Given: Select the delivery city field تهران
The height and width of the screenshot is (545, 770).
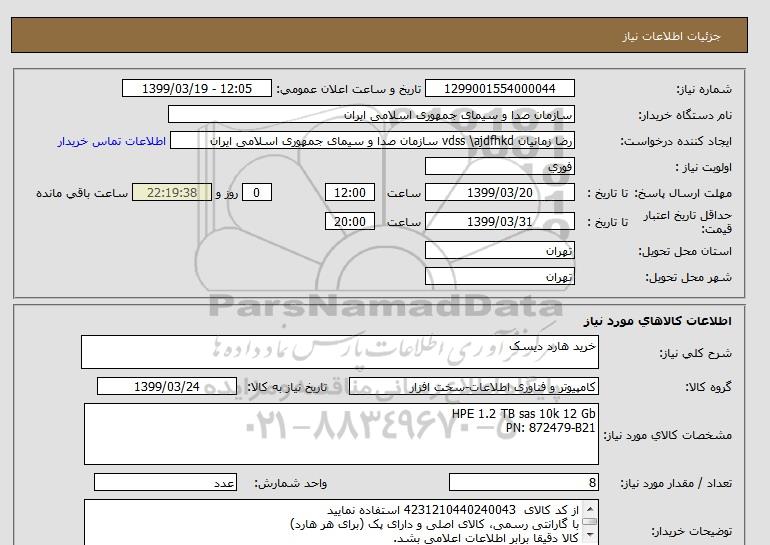Looking at the screenshot, I should [x=499, y=276].
